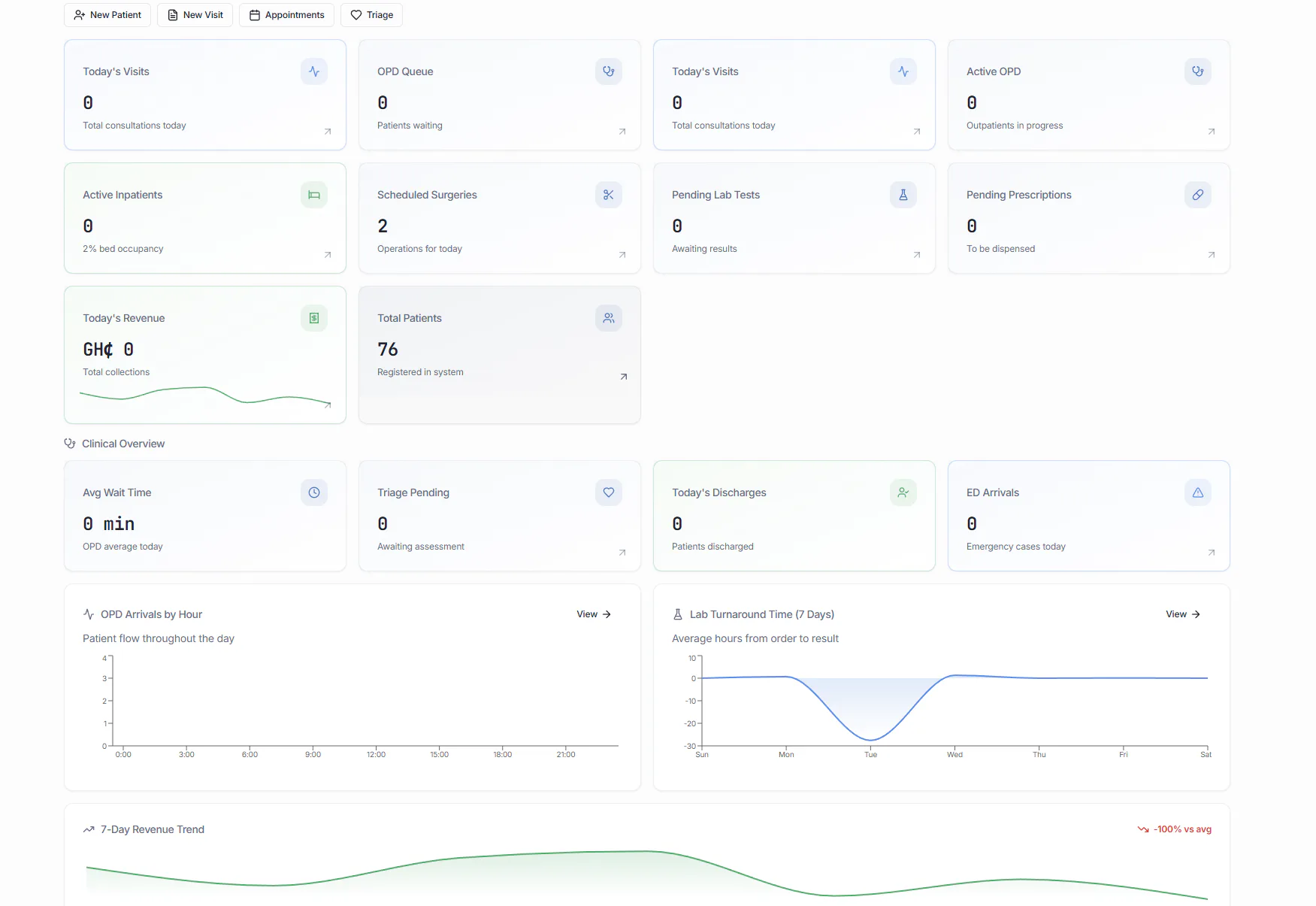This screenshot has height=906, width=1316.
Task: Click the New Patient button
Action: point(107,15)
